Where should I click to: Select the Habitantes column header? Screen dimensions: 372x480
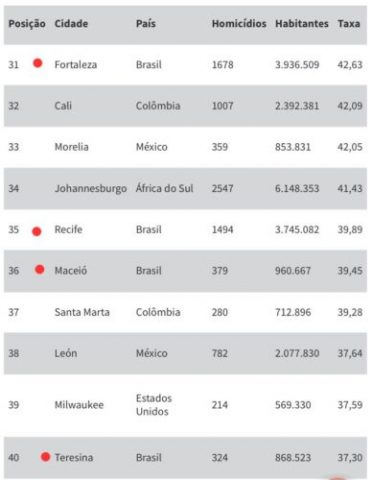tap(302, 24)
